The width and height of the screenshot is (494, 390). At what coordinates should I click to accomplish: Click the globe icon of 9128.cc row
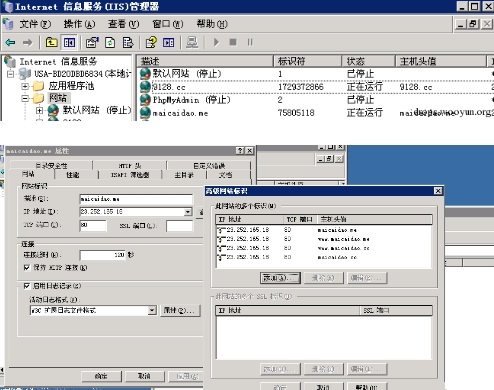click(x=145, y=87)
